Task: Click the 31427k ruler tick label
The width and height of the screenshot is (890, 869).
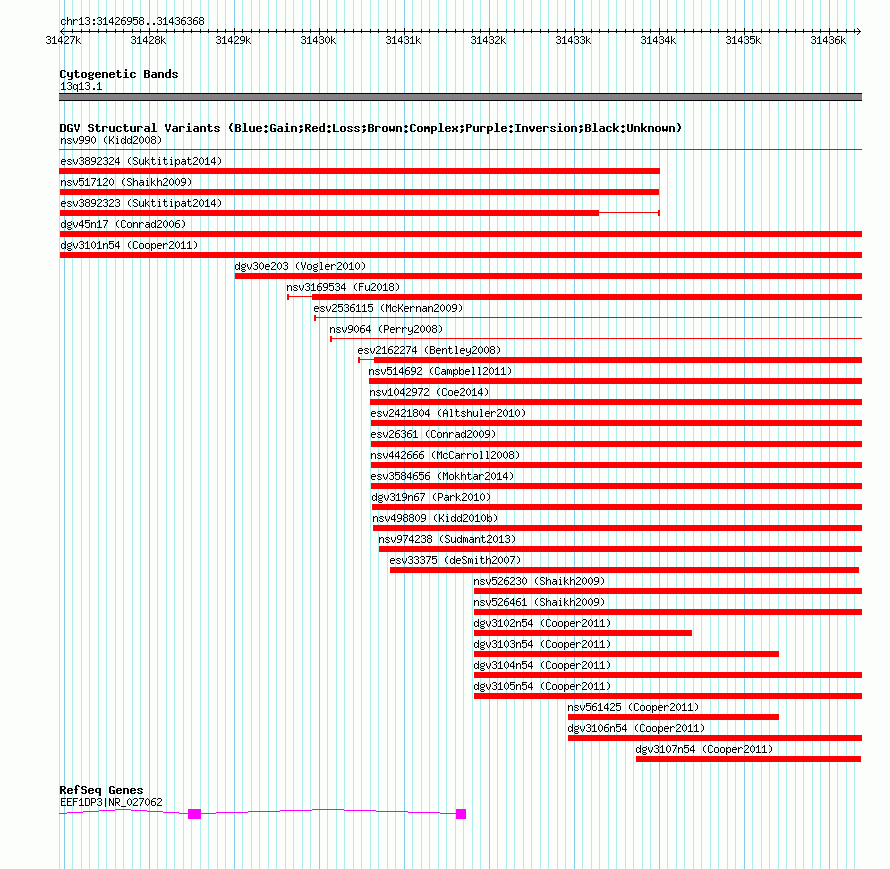Action: (x=63, y=40)
